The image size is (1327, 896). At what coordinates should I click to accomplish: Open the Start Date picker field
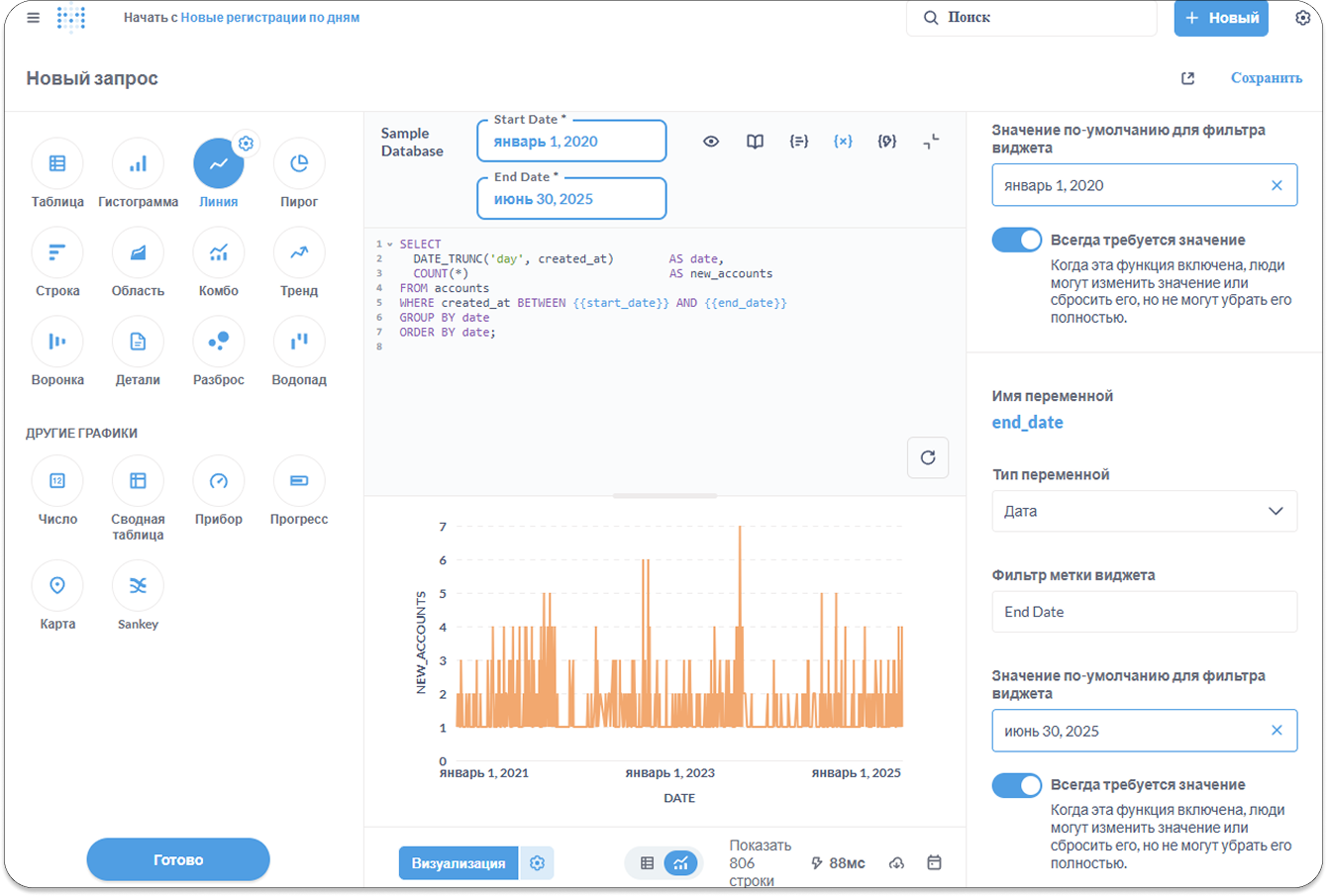[x=571, y=142]
